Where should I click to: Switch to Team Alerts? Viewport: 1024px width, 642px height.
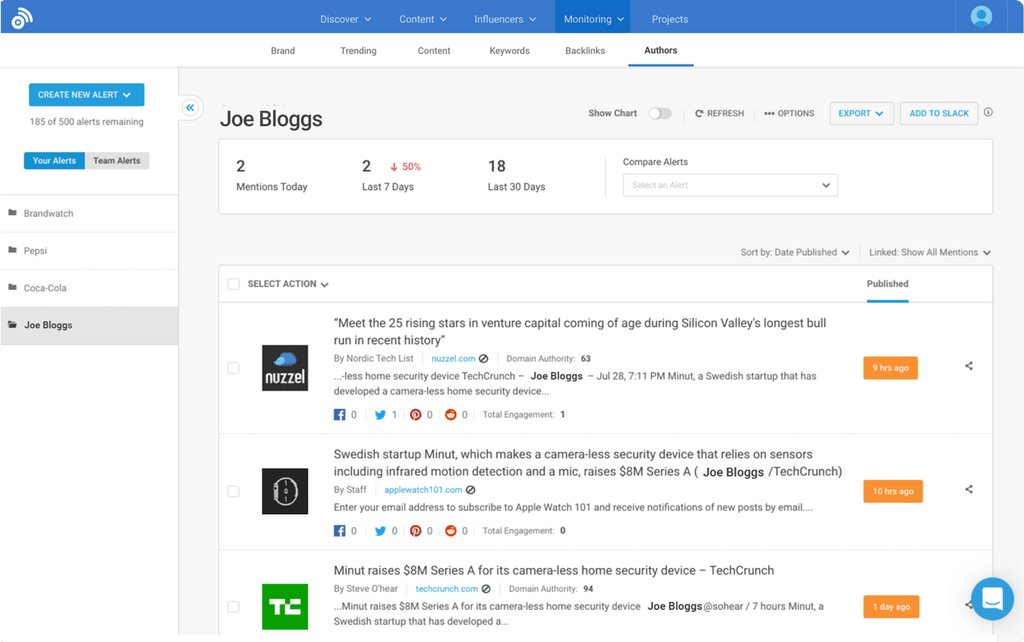click(x=117, y=161)
